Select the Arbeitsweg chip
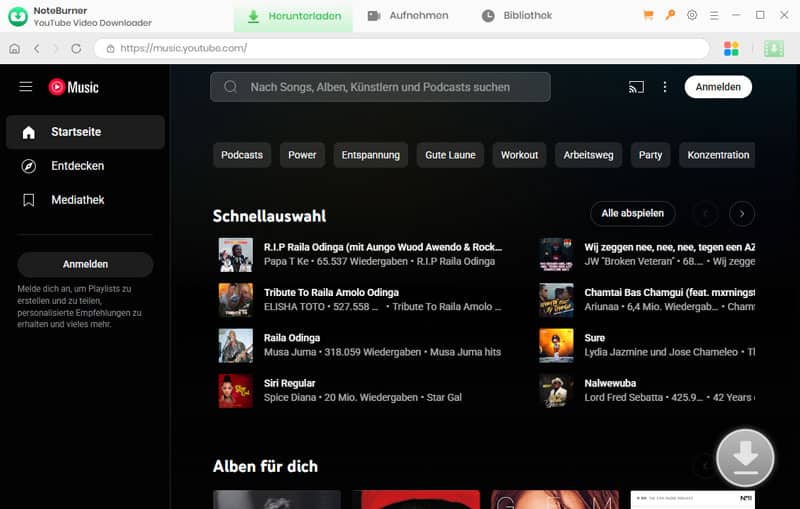800x509 pixels. point(588,155)
